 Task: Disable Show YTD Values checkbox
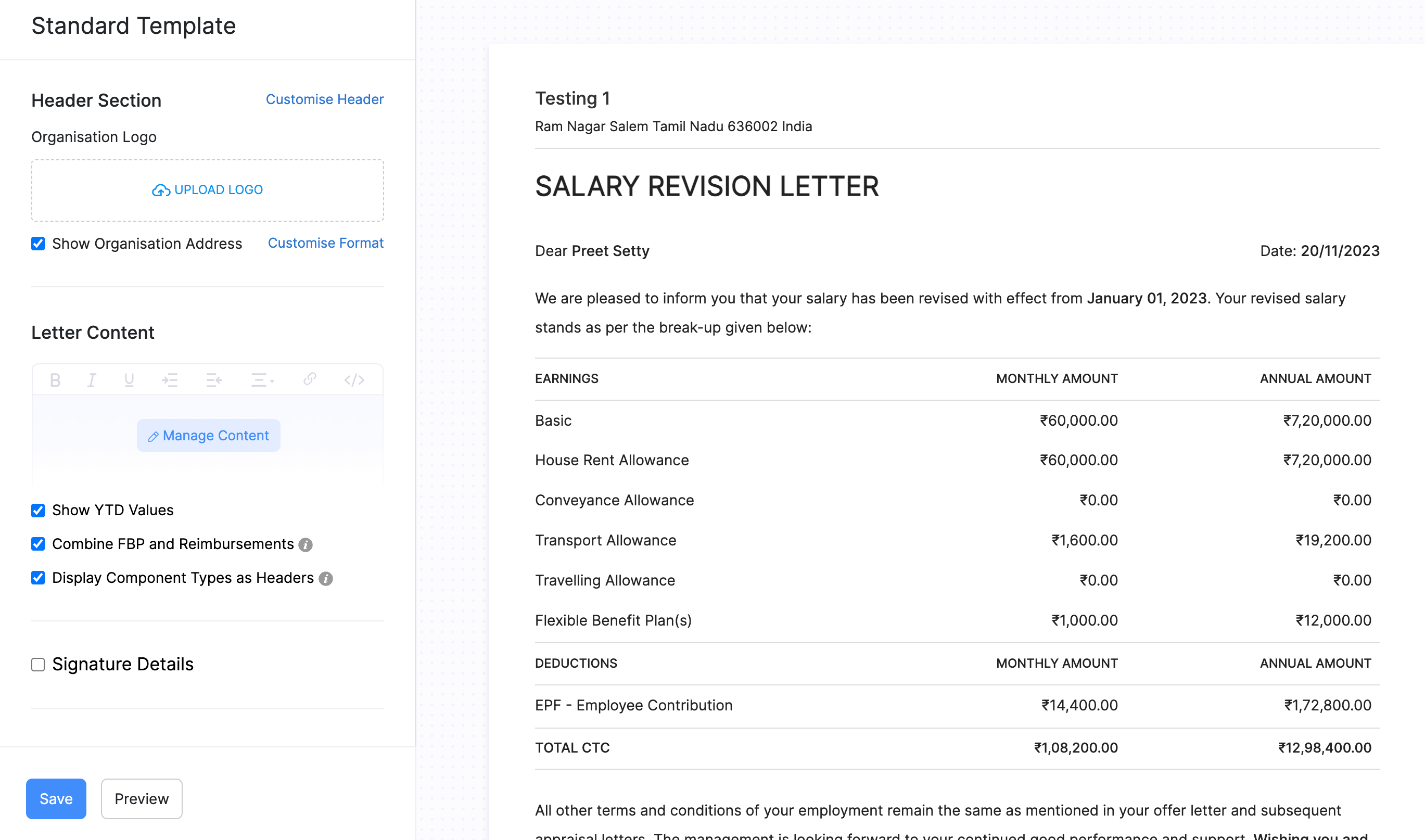click(x=38, y=511)
